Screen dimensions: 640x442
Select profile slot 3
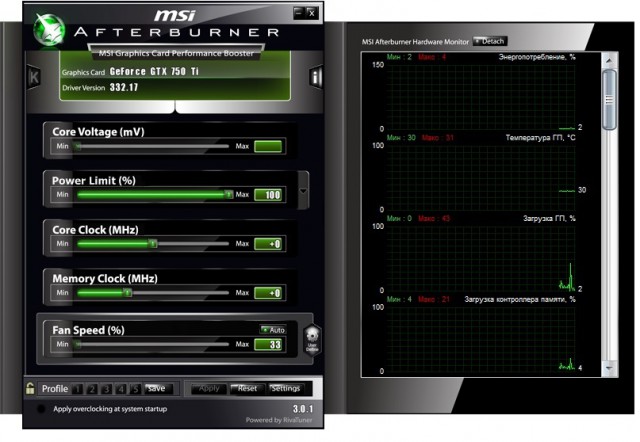[106, 389]
